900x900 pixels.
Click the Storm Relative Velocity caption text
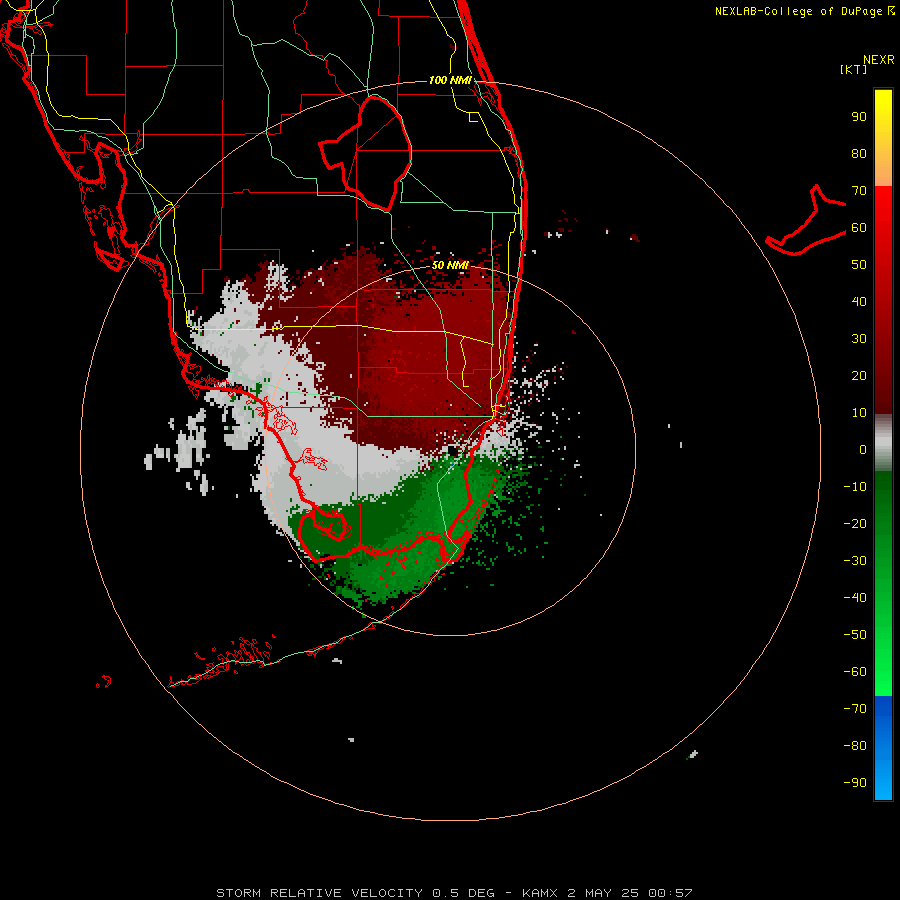(454, 893)
